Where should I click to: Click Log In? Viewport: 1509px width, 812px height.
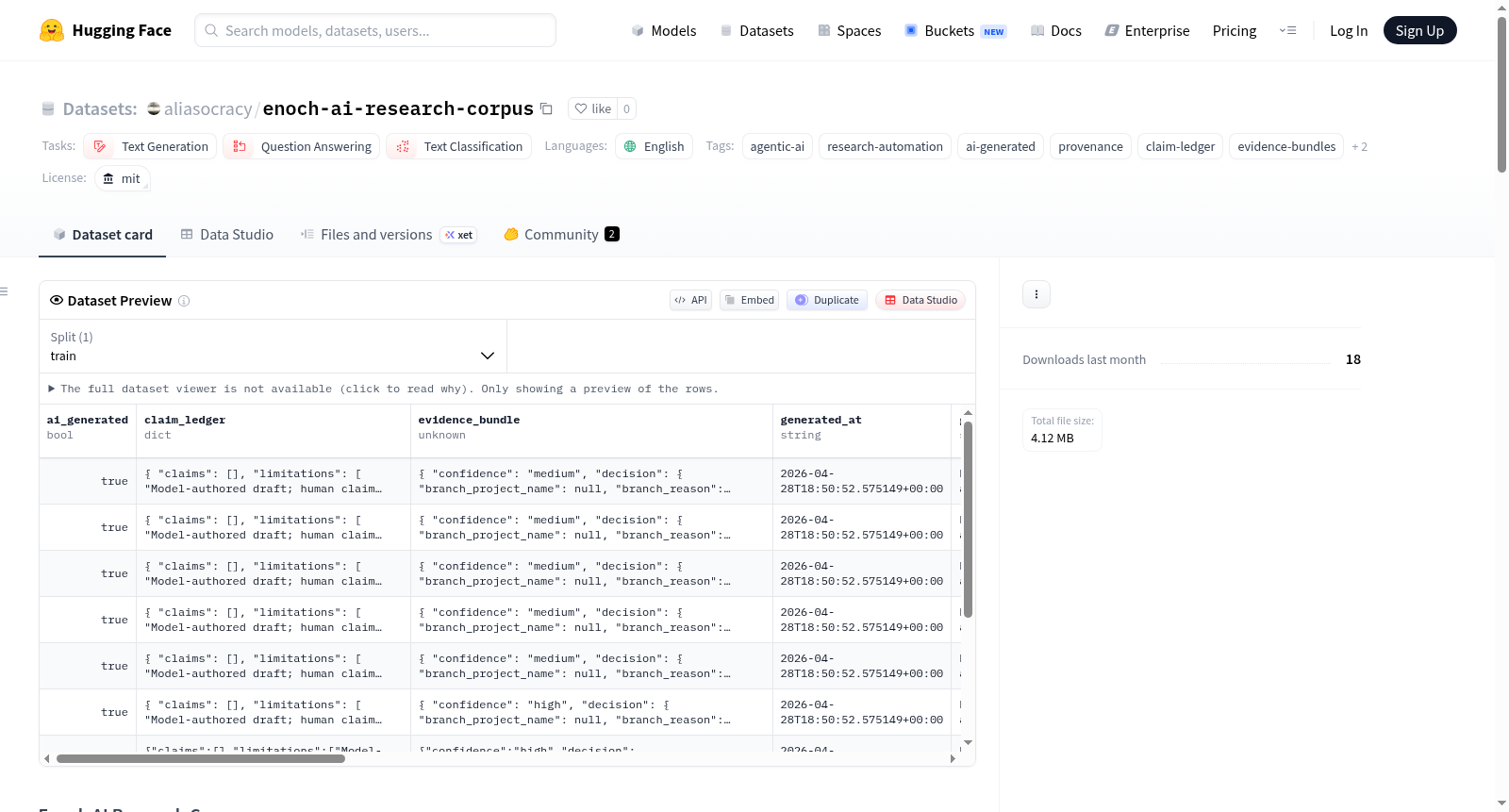coord(1349,30)
